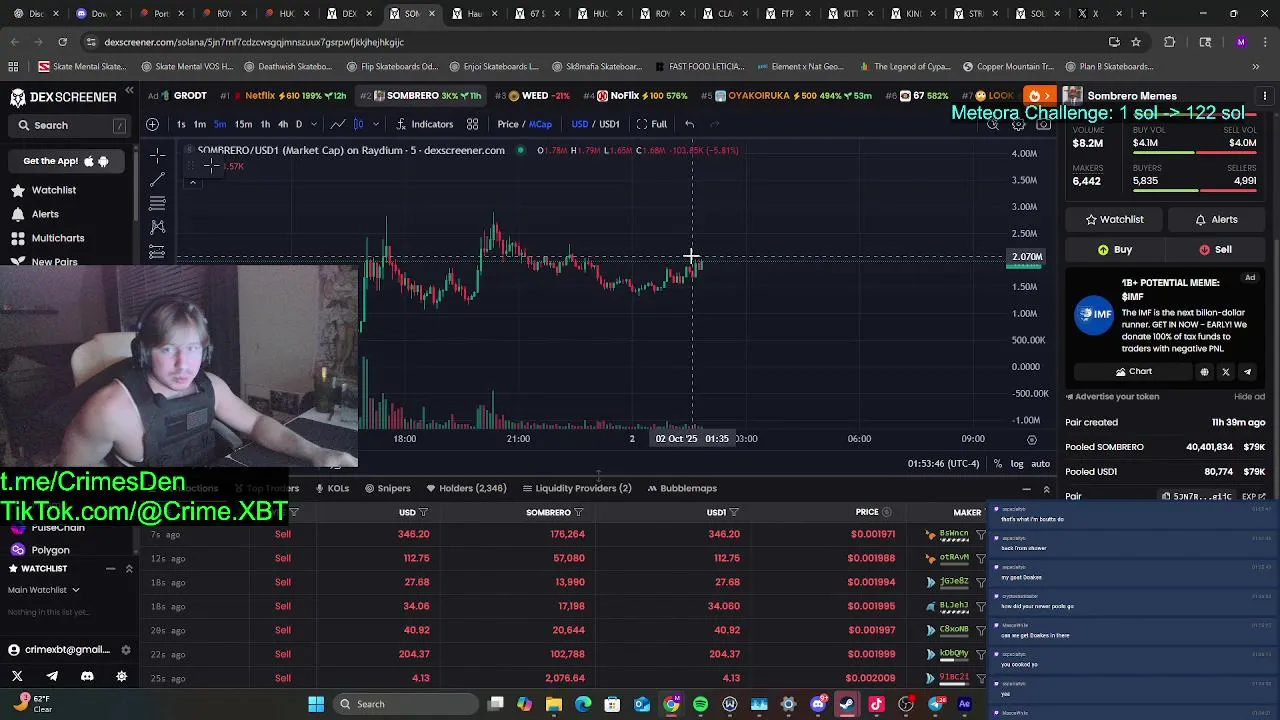Viewport: 1280px width, 720px height.
Task: Open the chart settings gear icon
Action: [x=1018, y=125]
